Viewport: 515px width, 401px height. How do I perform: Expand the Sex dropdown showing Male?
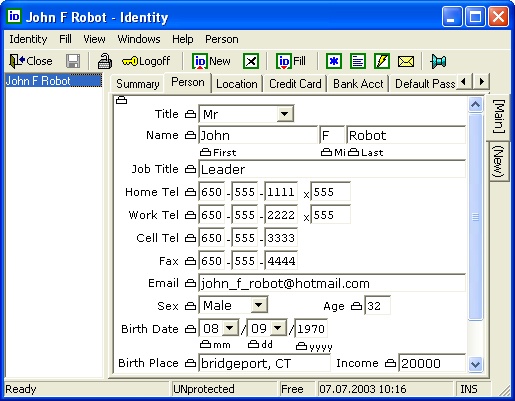[x=258, y=305]
